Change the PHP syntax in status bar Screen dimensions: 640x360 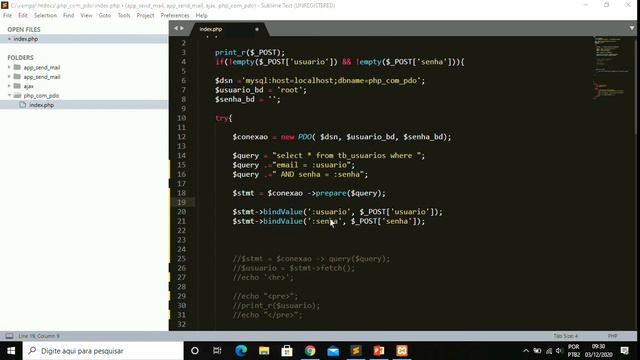(612, 336)
